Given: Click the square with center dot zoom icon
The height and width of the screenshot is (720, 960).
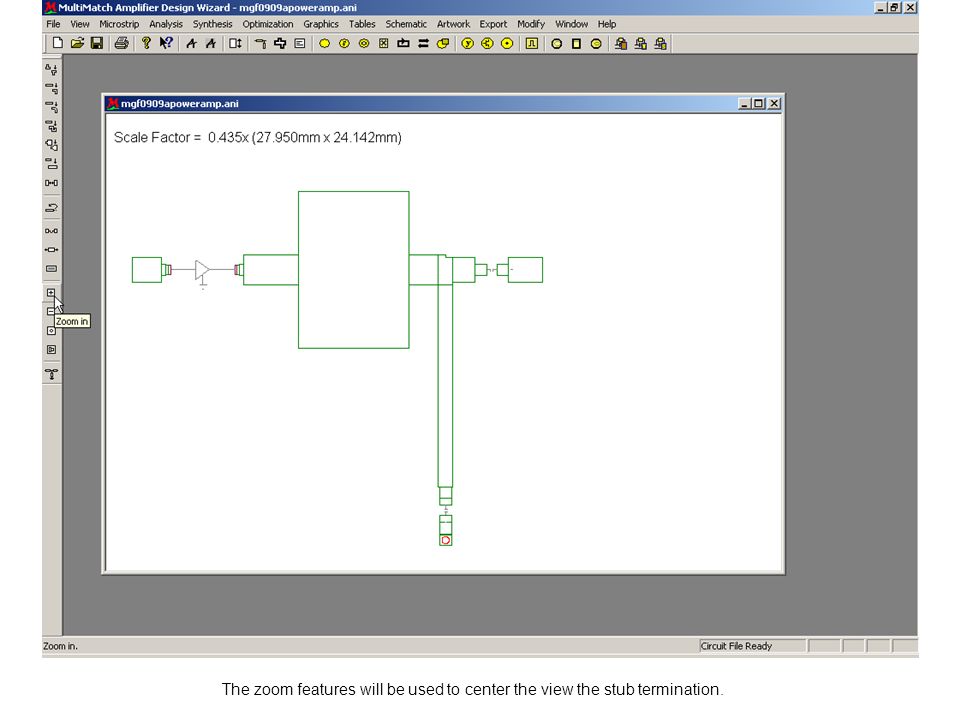Looking at the screenshot, I should [51, 331].
